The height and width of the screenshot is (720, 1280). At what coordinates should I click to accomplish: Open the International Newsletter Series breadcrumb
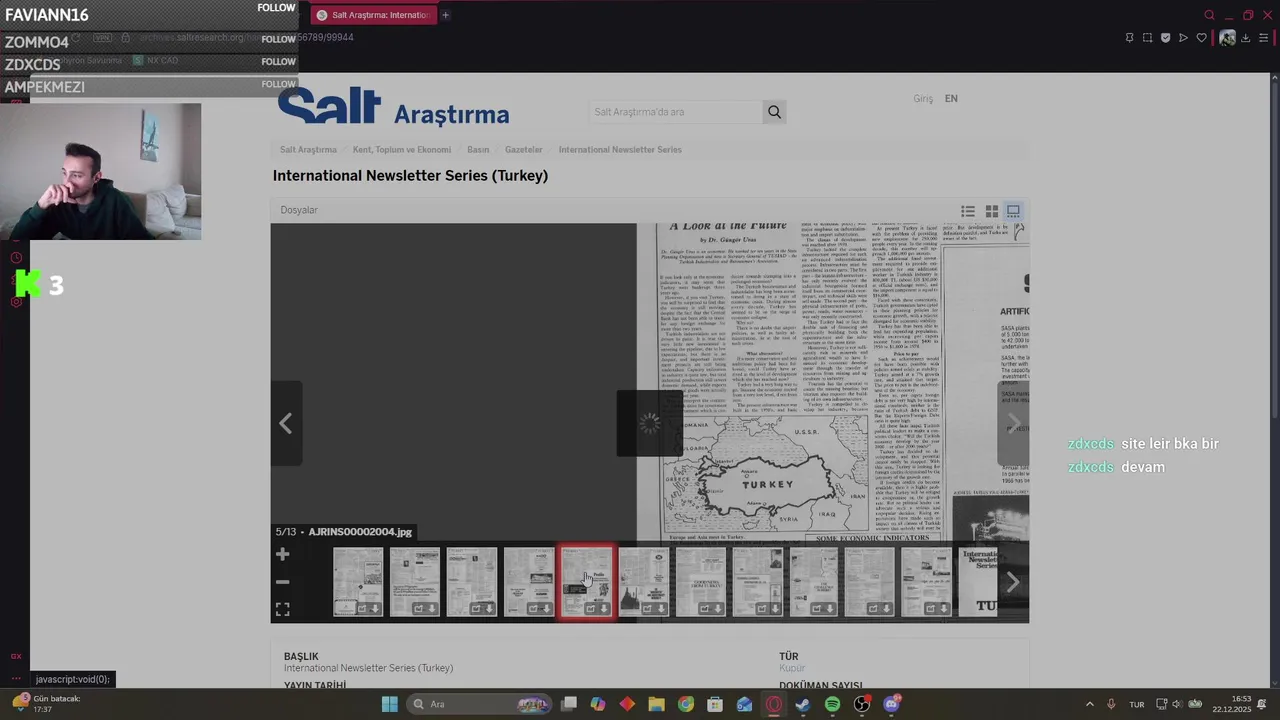coord(620,150)
